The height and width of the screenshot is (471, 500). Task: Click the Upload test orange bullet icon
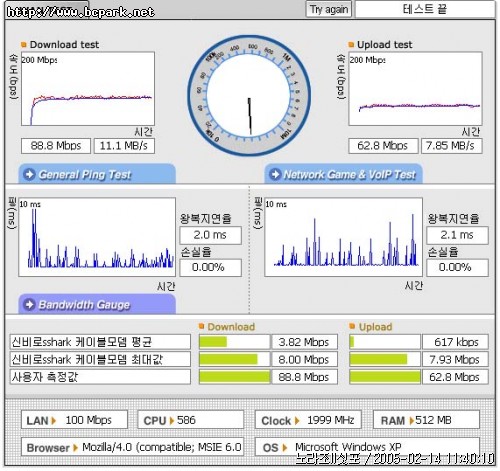point(351,44)
